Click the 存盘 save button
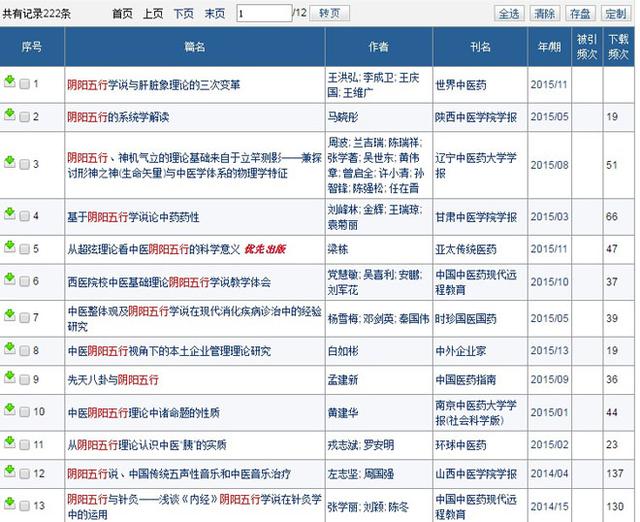 [x=580, y=14]
